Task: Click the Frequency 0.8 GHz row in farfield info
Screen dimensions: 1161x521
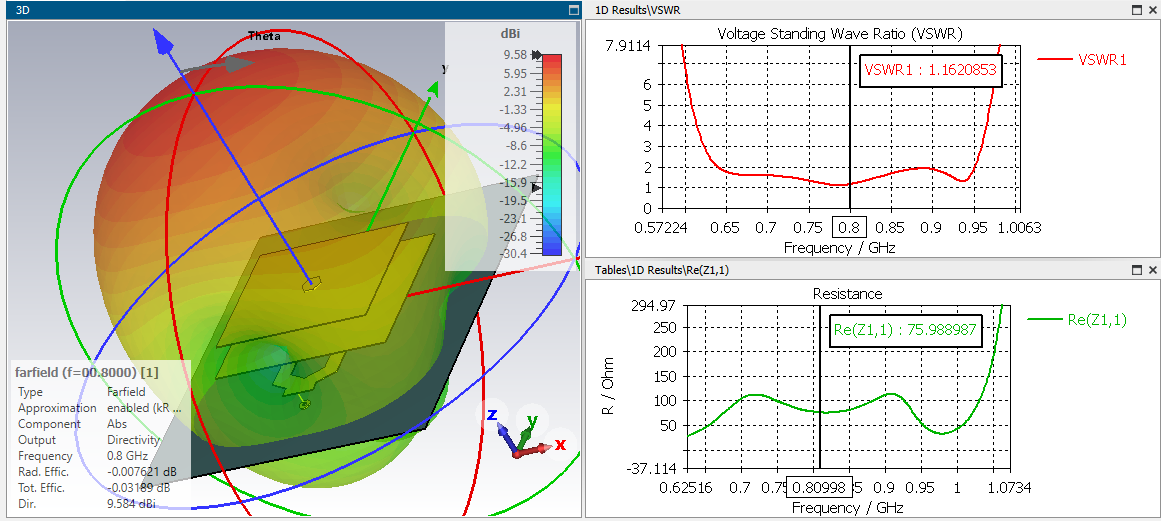Action: (83, 456)
